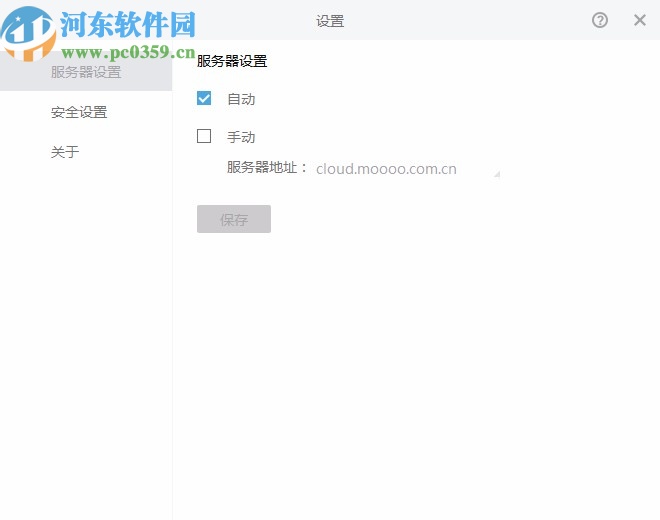Click the 手动 label text
Screen dimensions: 660x520
click(241, 137)
